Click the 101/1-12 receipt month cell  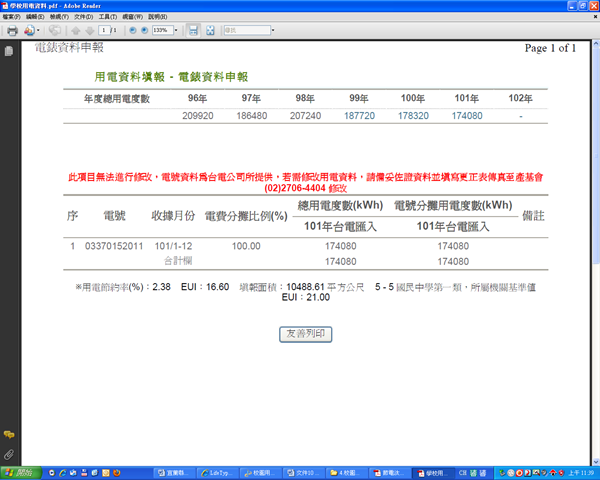click(x=173, y=246)
